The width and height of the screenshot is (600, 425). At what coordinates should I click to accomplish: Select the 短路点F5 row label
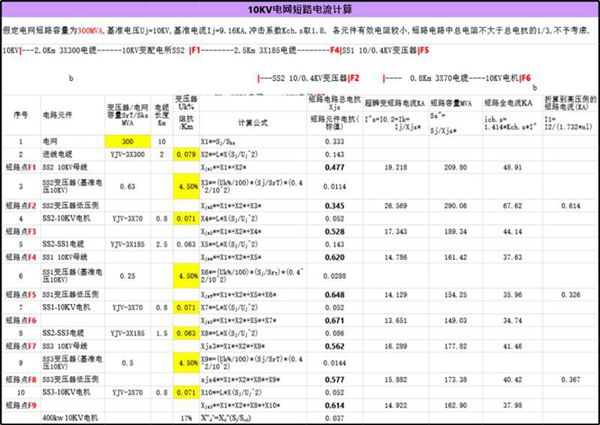pos(21,295)
